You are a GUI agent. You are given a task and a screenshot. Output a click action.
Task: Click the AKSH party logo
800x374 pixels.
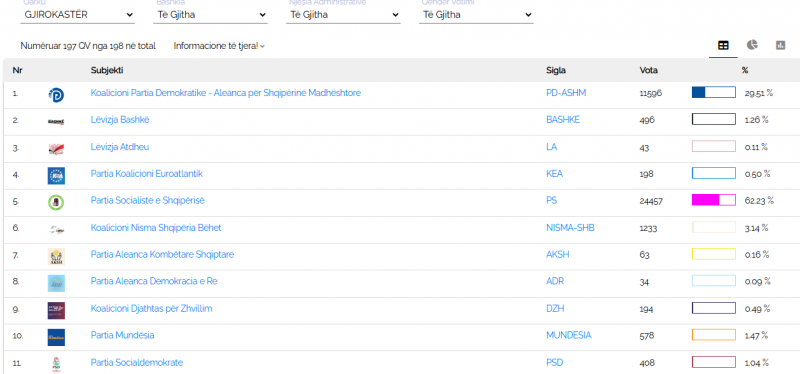coord(56,256)
